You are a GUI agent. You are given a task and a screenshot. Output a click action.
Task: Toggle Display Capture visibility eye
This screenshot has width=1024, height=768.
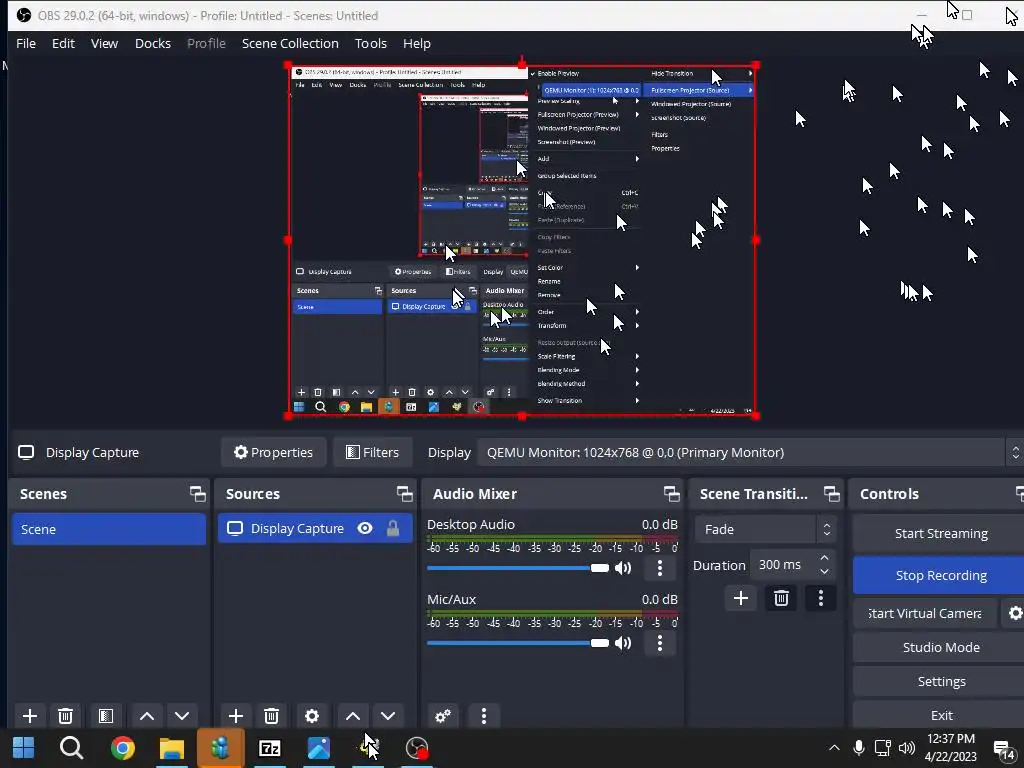(365, 528)
